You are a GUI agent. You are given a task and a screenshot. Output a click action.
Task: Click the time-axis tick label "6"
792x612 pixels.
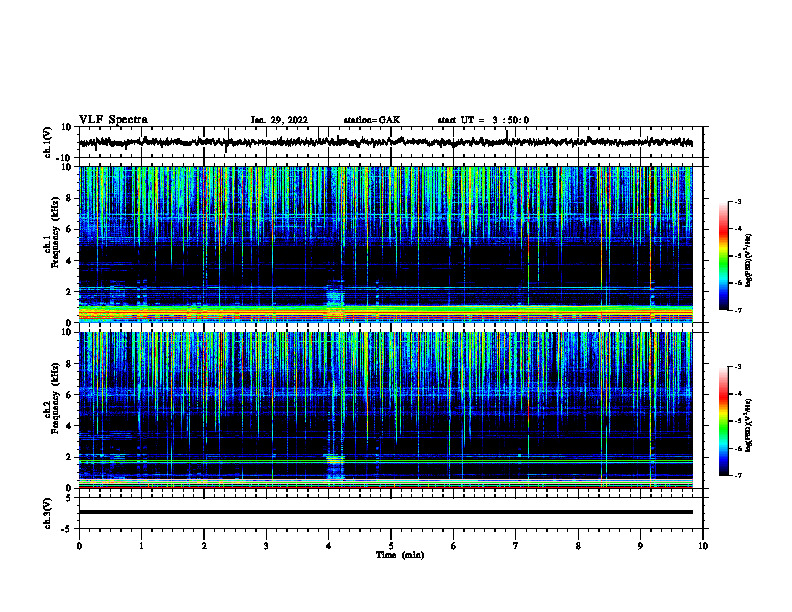tap(454, 546)
